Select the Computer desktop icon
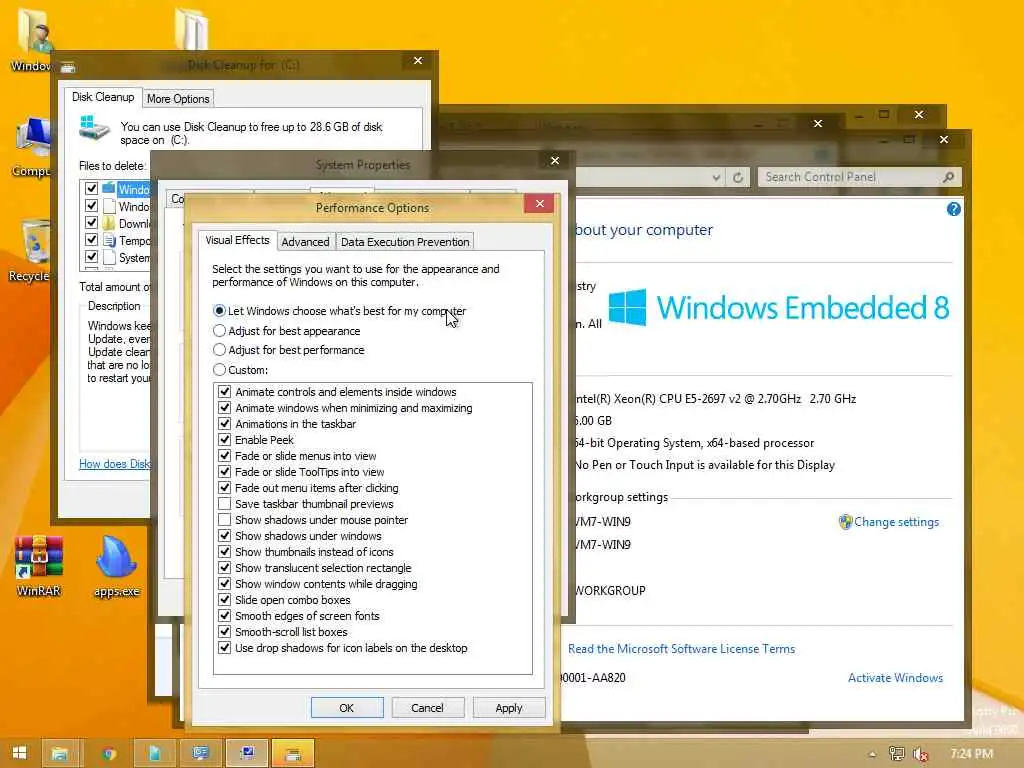The height and width of the screenshot is (768, 1024). pyautogui.click(x=31, y=146)
